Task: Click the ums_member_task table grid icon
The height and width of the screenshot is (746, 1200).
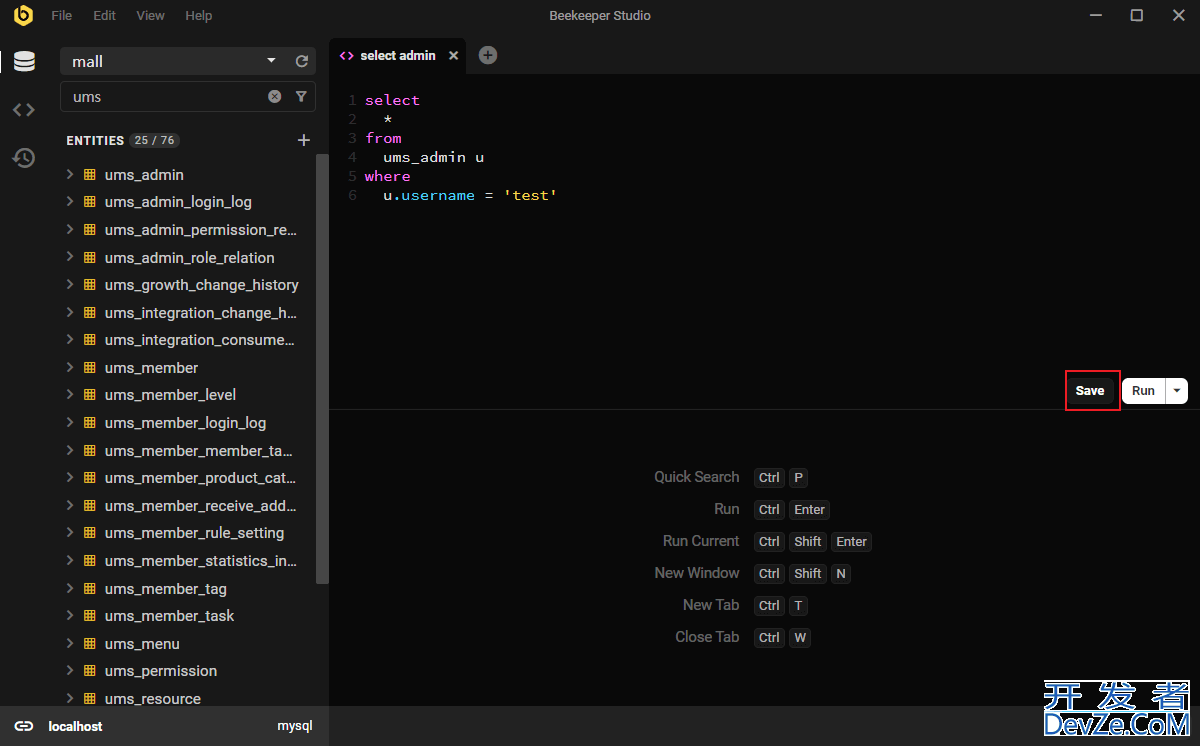Action: (x=89, y=616)
